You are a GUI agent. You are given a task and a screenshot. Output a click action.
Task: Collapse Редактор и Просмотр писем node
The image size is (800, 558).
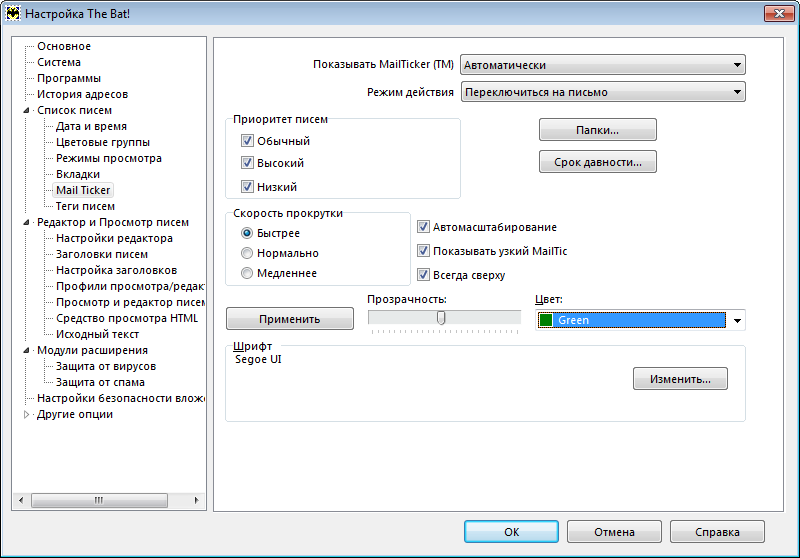[x=27, y=222]
